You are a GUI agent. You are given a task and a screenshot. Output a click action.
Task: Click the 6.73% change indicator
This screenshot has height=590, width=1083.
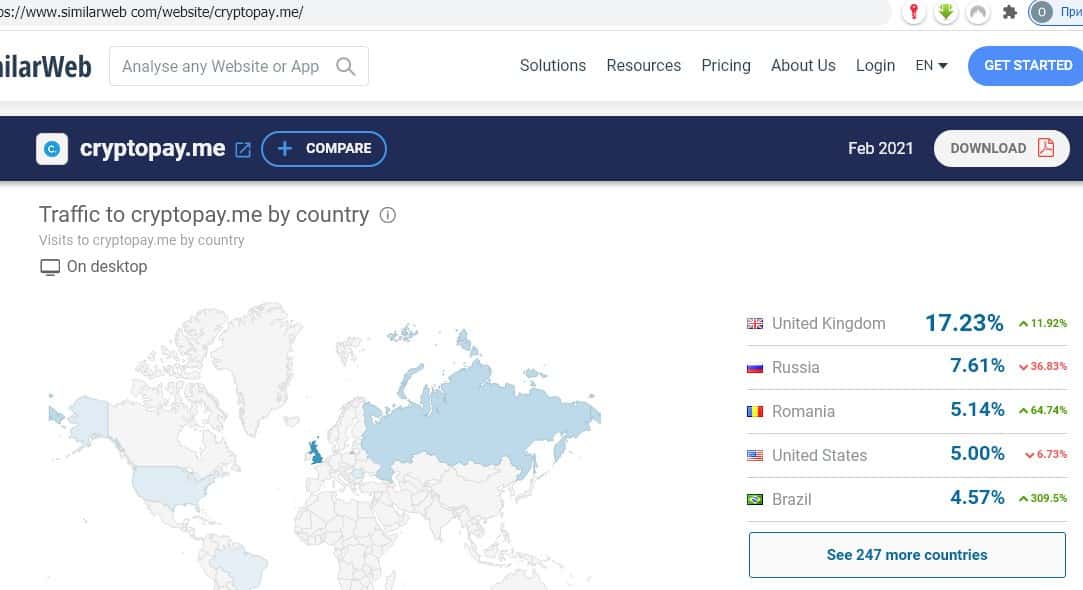click(1046, 455)
